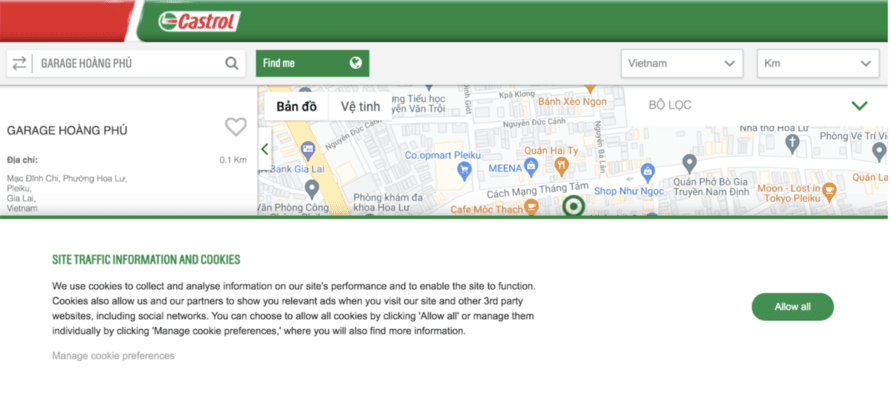Screen dimensions: 891x398
Task: Click the Phòng Vé Trí Việt map pin
Action: pos(879,152)
